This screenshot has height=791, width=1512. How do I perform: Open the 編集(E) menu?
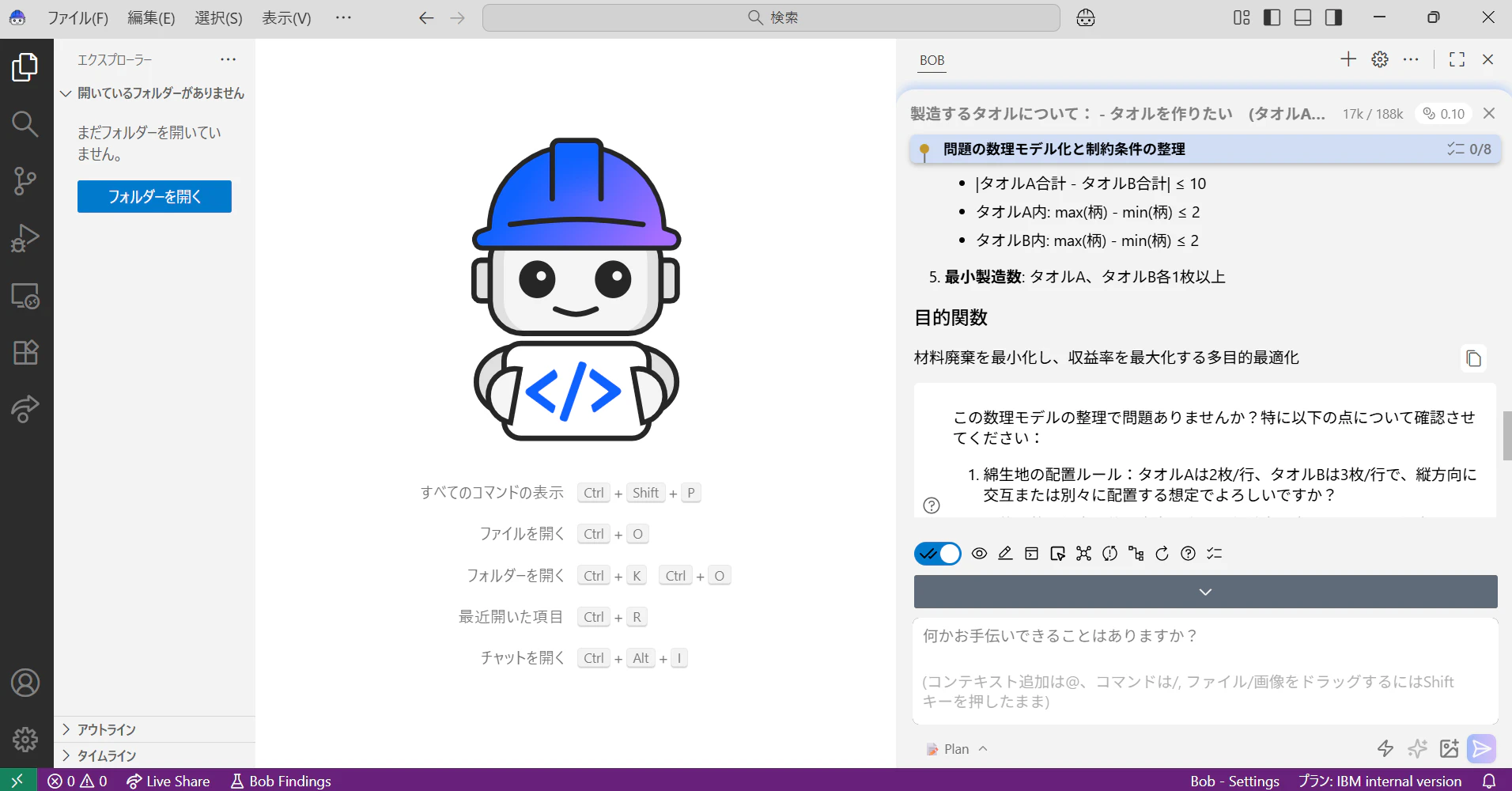pos(151,17)
